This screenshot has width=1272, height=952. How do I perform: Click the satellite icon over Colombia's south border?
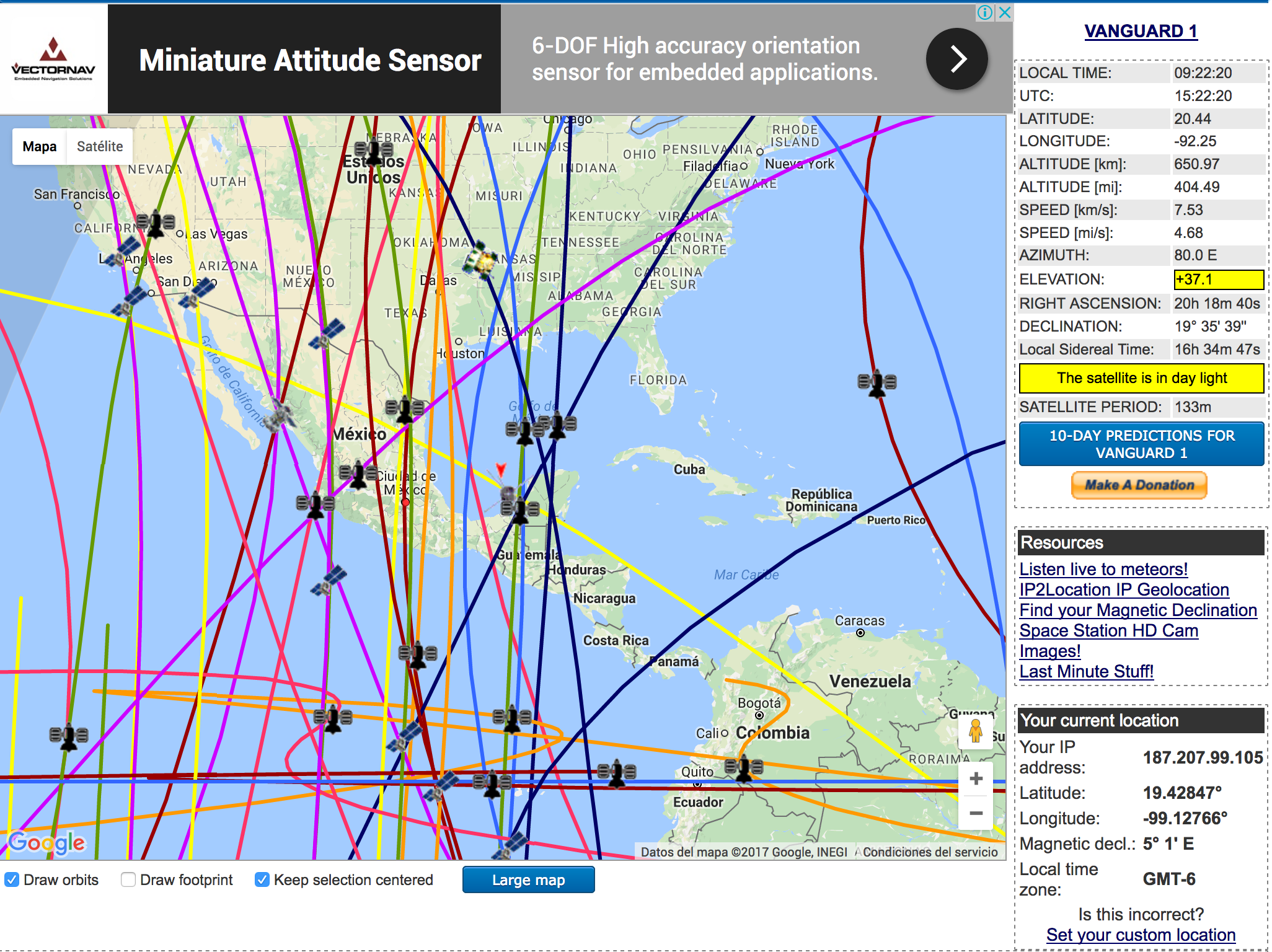(x=744, y=769)
